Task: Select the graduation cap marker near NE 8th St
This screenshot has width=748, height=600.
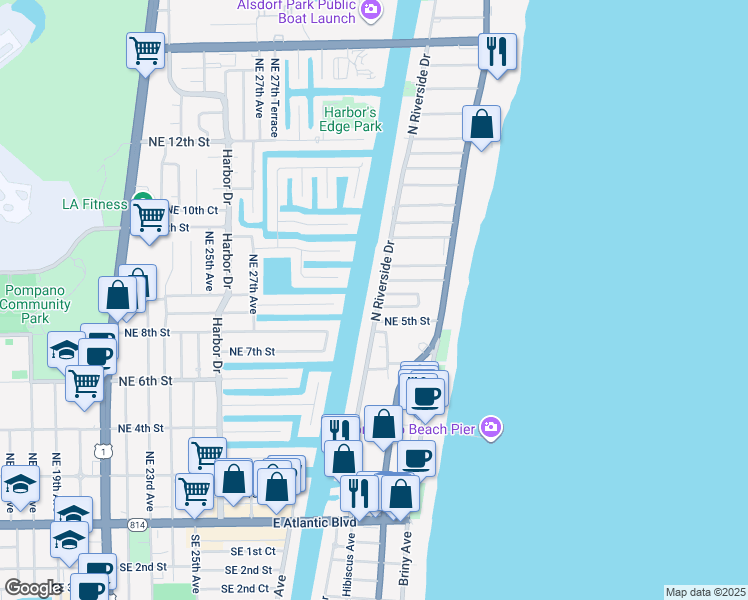Action: pos(65,349)
